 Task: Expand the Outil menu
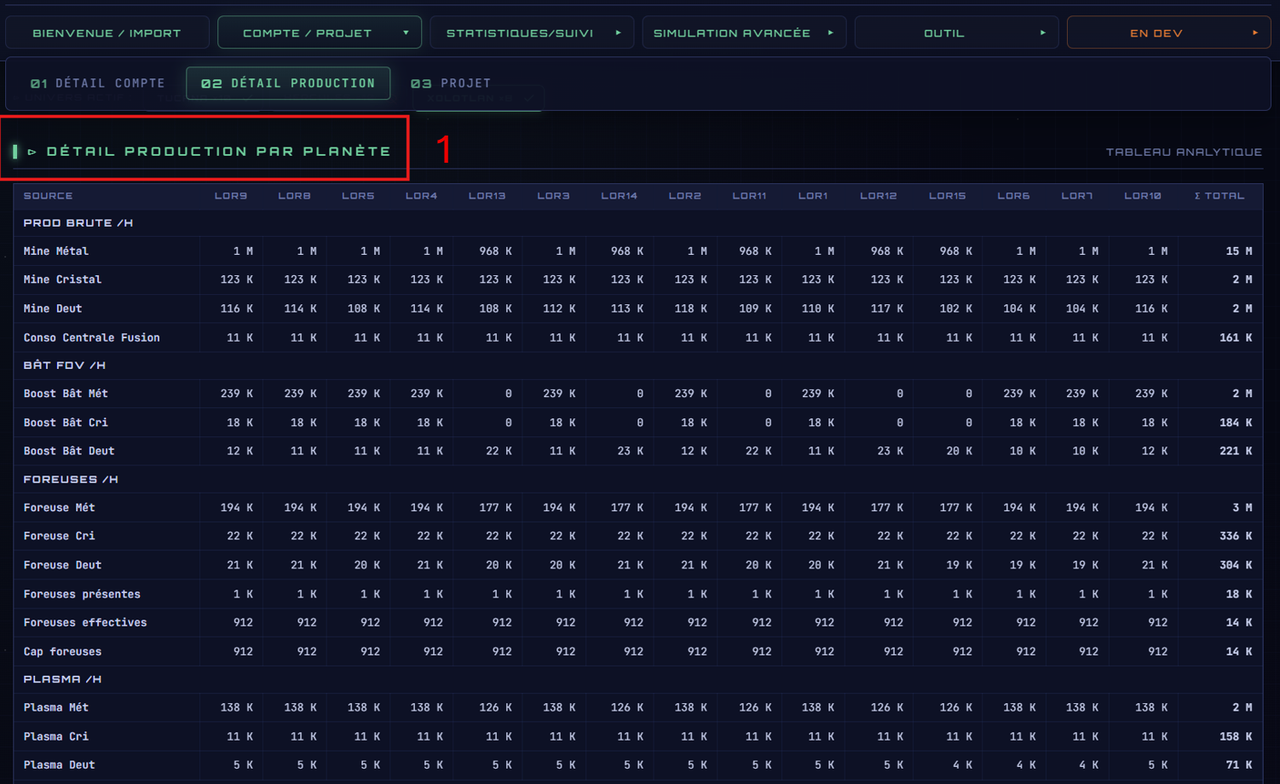click(956, 33)
